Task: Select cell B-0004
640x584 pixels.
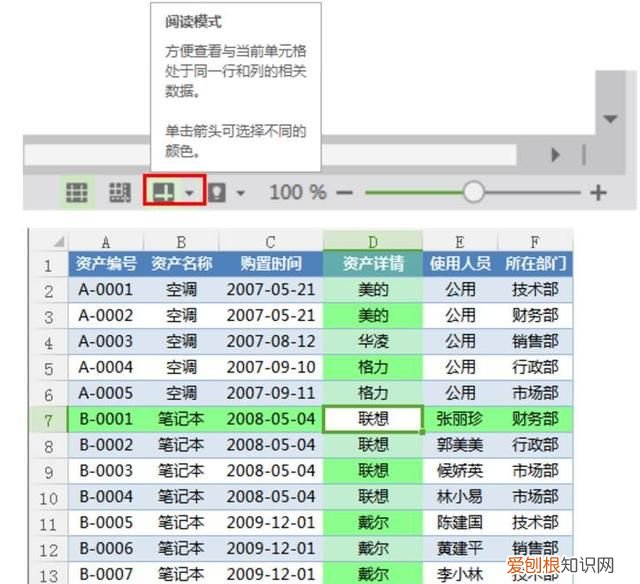Action: pyautogui.click(x=106, y=497)
